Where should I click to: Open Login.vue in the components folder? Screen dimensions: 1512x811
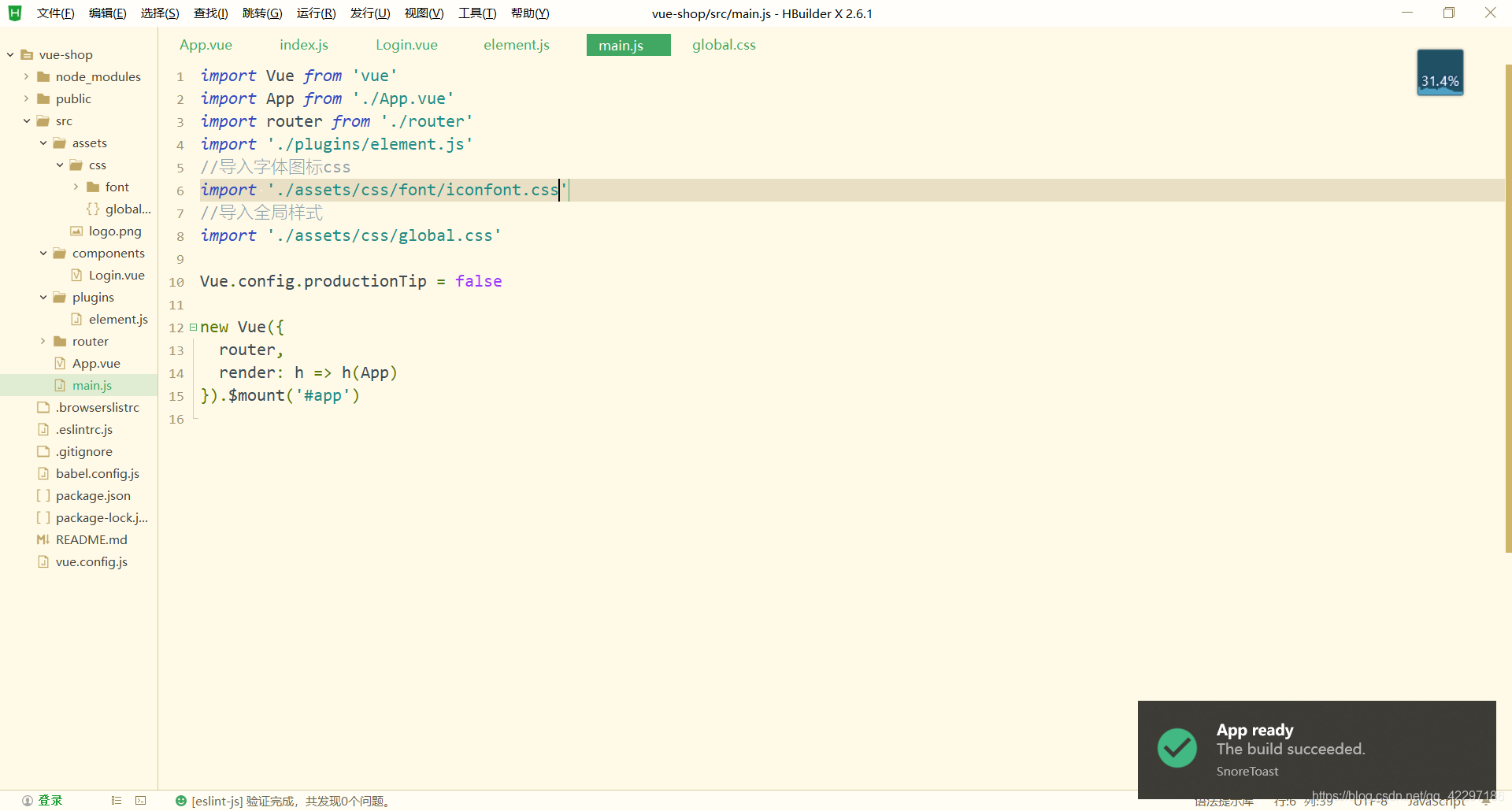(x=117, y=275)
